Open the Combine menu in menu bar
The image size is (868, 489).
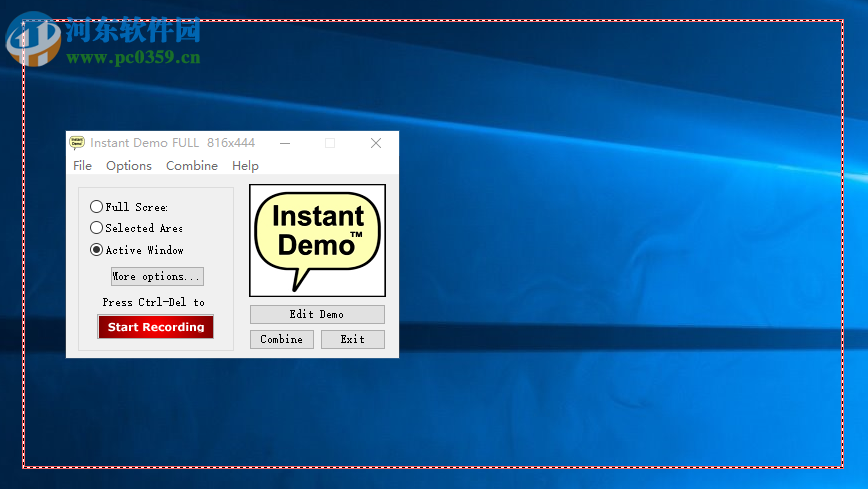[192, 166]
